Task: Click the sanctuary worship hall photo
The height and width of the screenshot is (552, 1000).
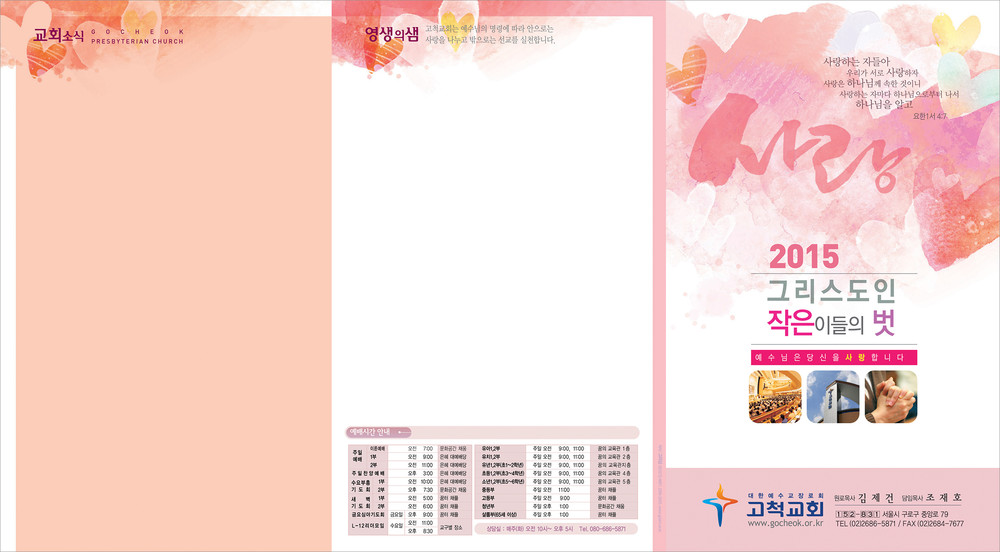Action: point(773,396)
